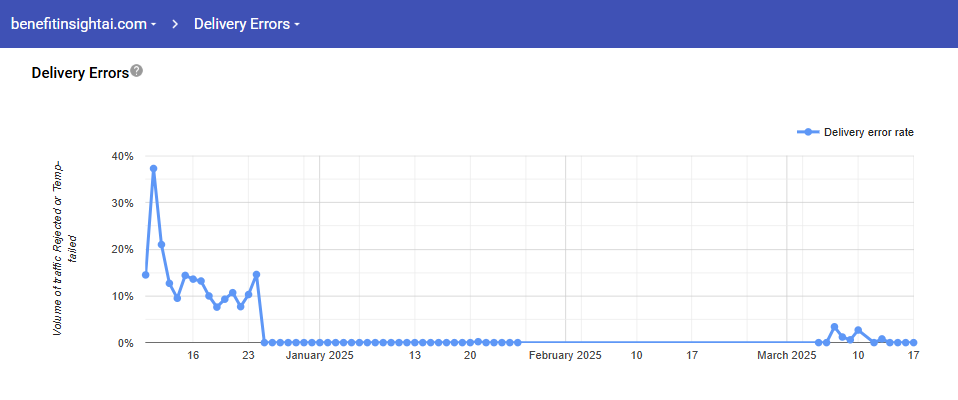Click the last data point at March 17

tap(914, 342)
